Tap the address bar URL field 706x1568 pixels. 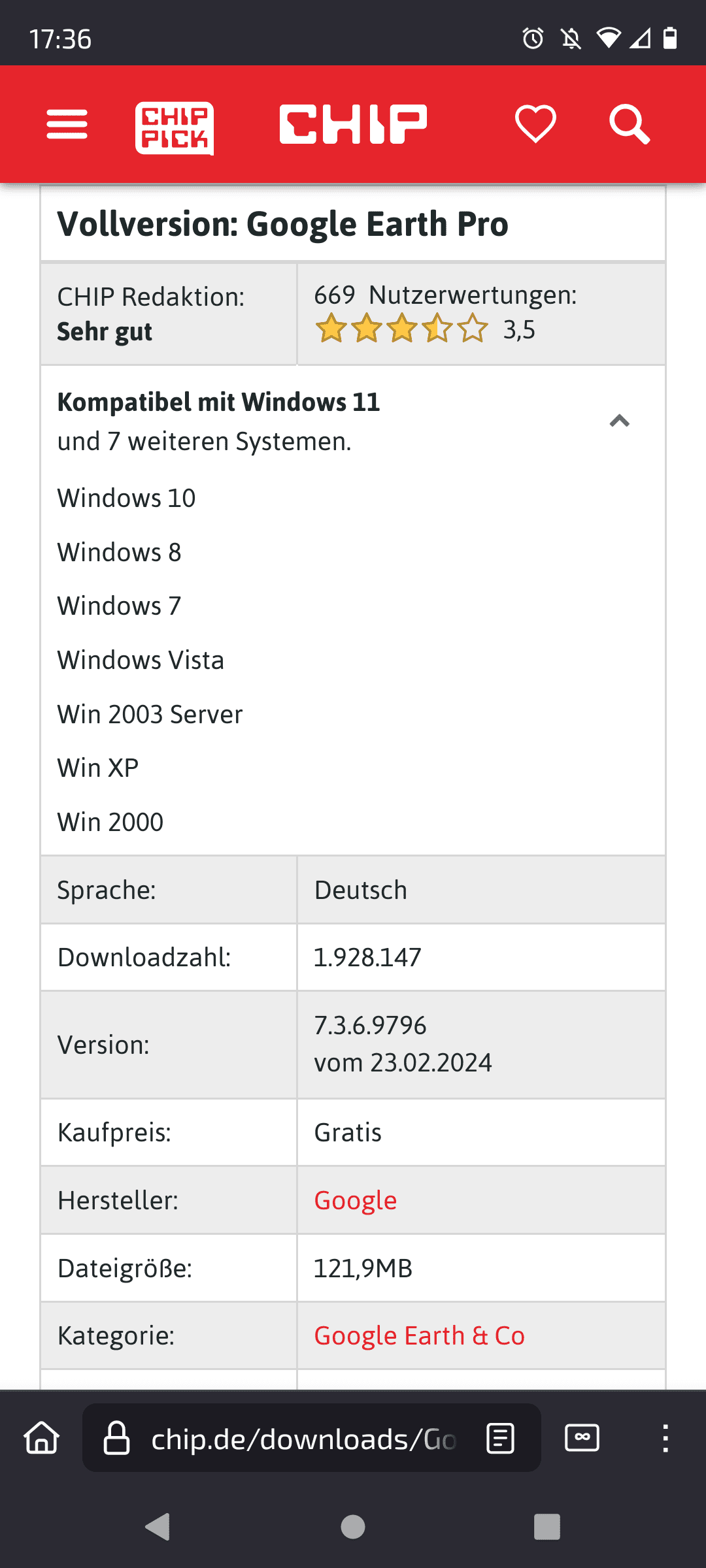click(303, 1438)
